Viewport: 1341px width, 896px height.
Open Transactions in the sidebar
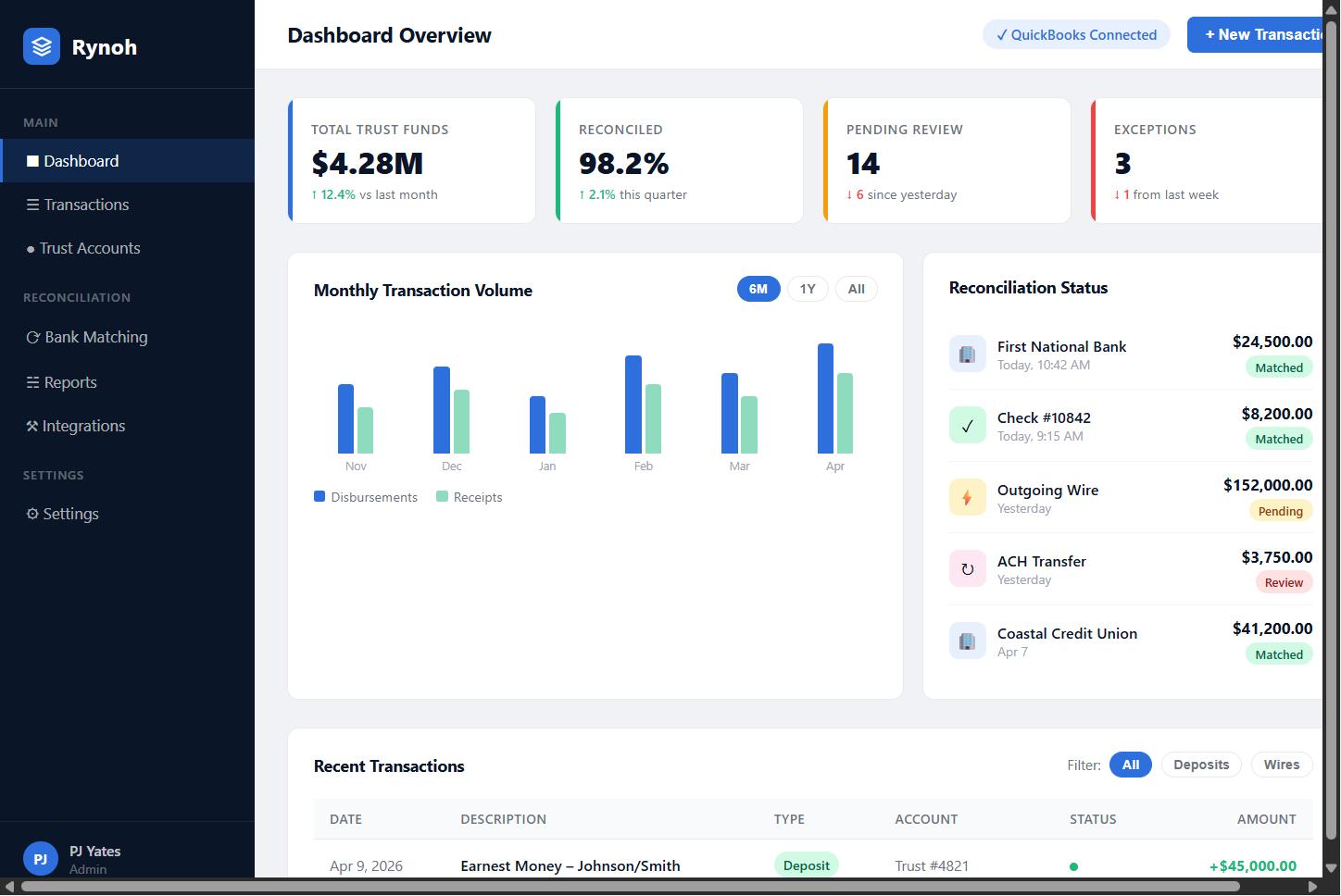pyautogui.click(x=127, y=205)
